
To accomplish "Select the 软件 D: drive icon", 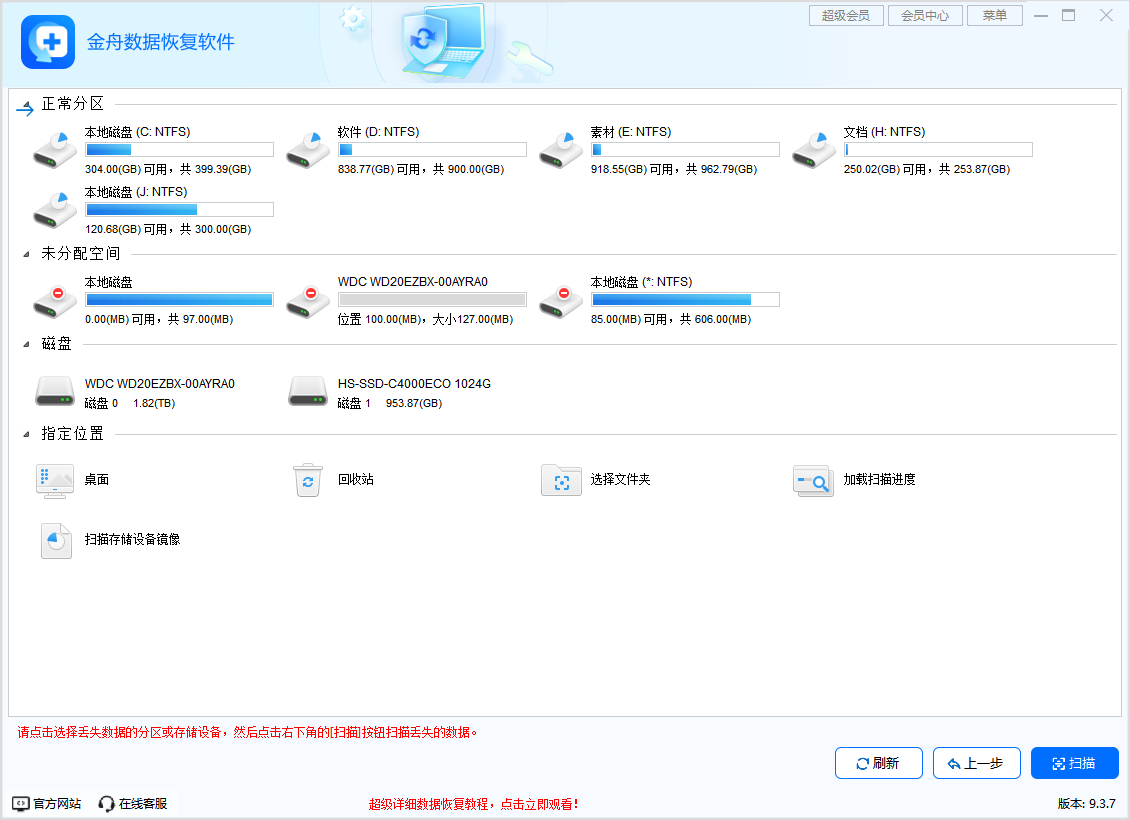I will point(308,150).
